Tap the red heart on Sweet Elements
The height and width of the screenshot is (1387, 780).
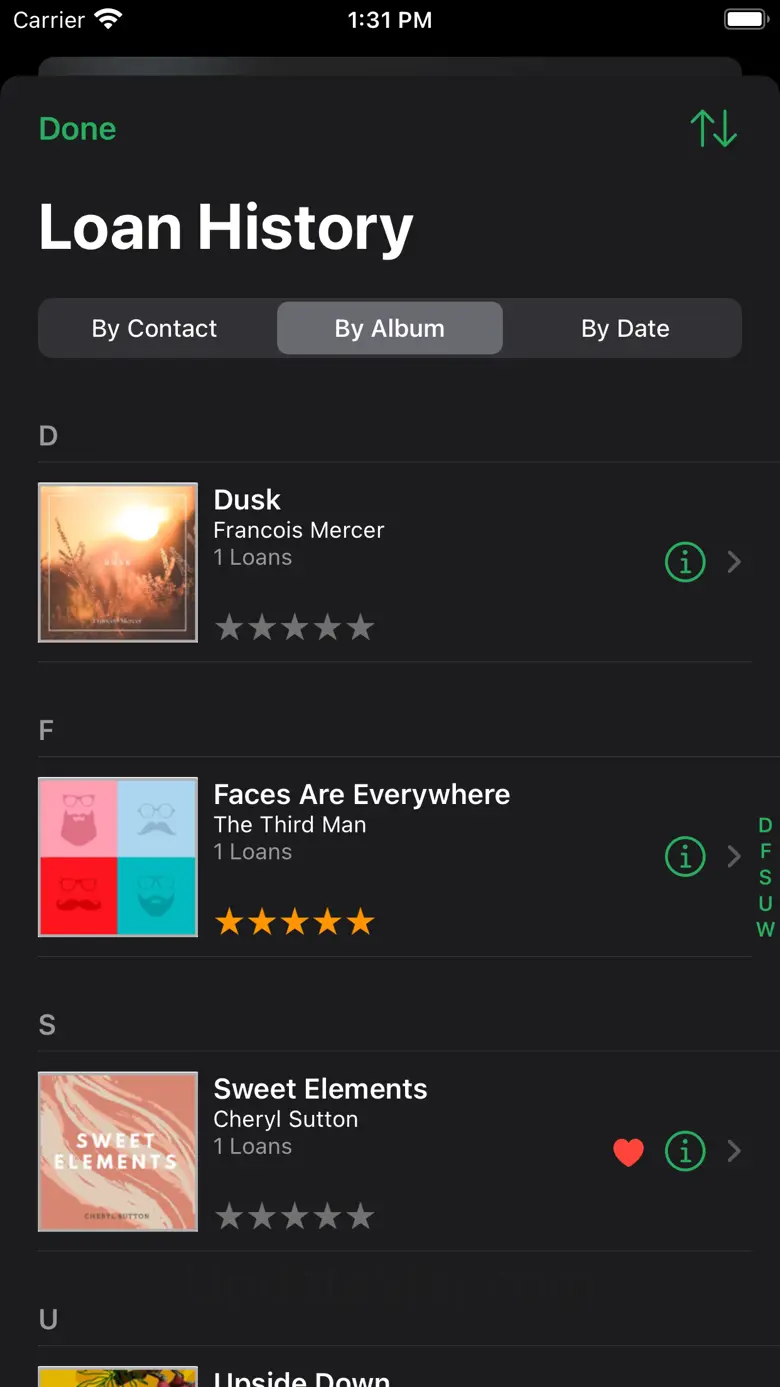point(628,1152)
